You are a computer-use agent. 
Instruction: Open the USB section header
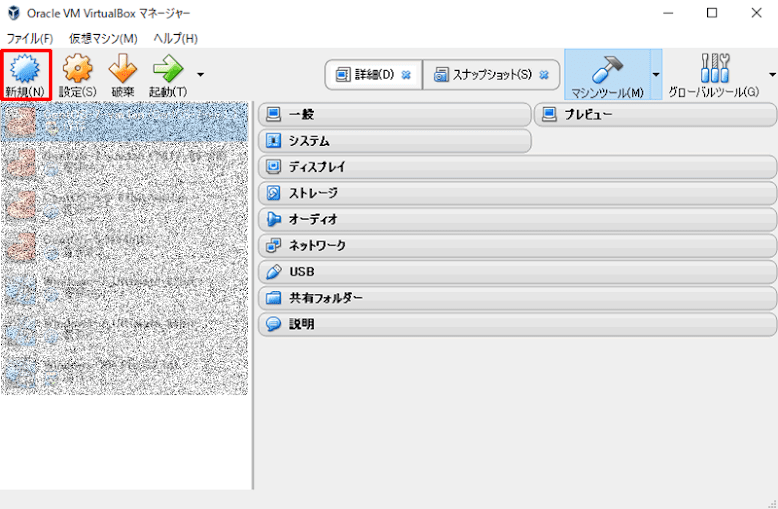pyautogui.click(x=518, y=272)
